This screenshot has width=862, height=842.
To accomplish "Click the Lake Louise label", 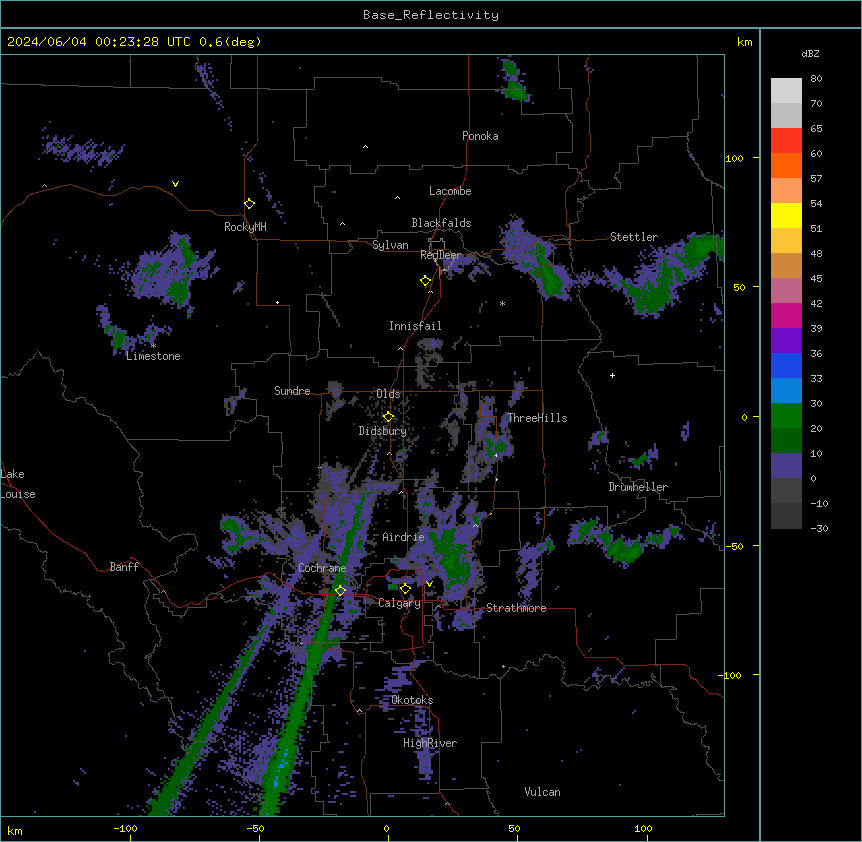I will point(18,484).
